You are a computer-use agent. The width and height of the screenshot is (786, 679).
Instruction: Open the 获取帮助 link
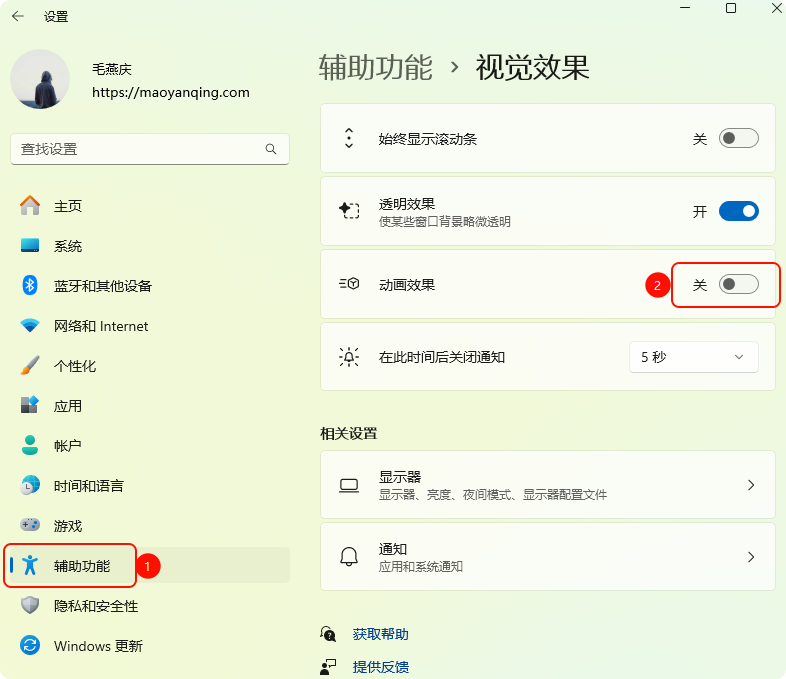tap(380, 634)
